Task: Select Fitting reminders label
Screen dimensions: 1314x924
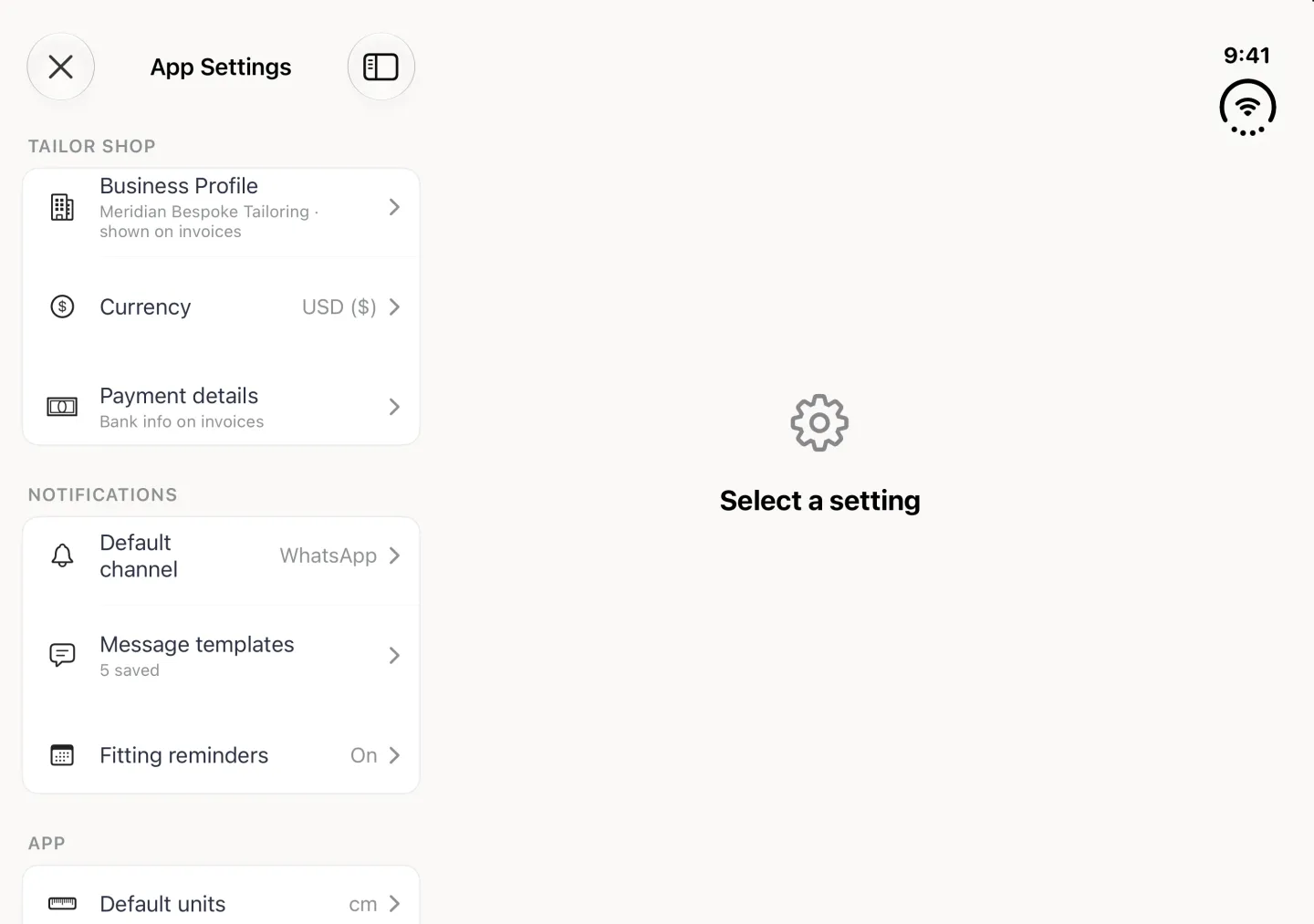Action: pyautogui.click(x=184, y=755)
